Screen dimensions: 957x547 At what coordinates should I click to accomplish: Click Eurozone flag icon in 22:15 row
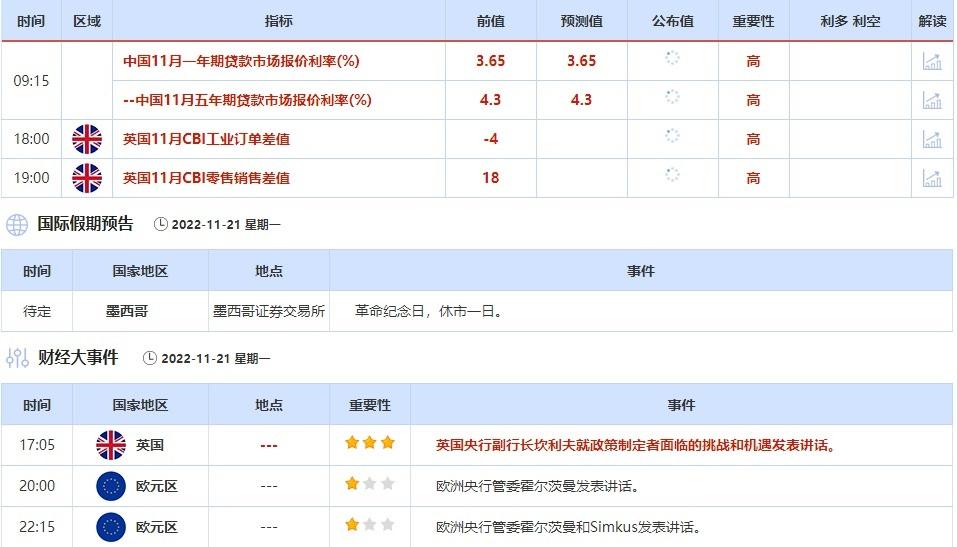[110, 526]
